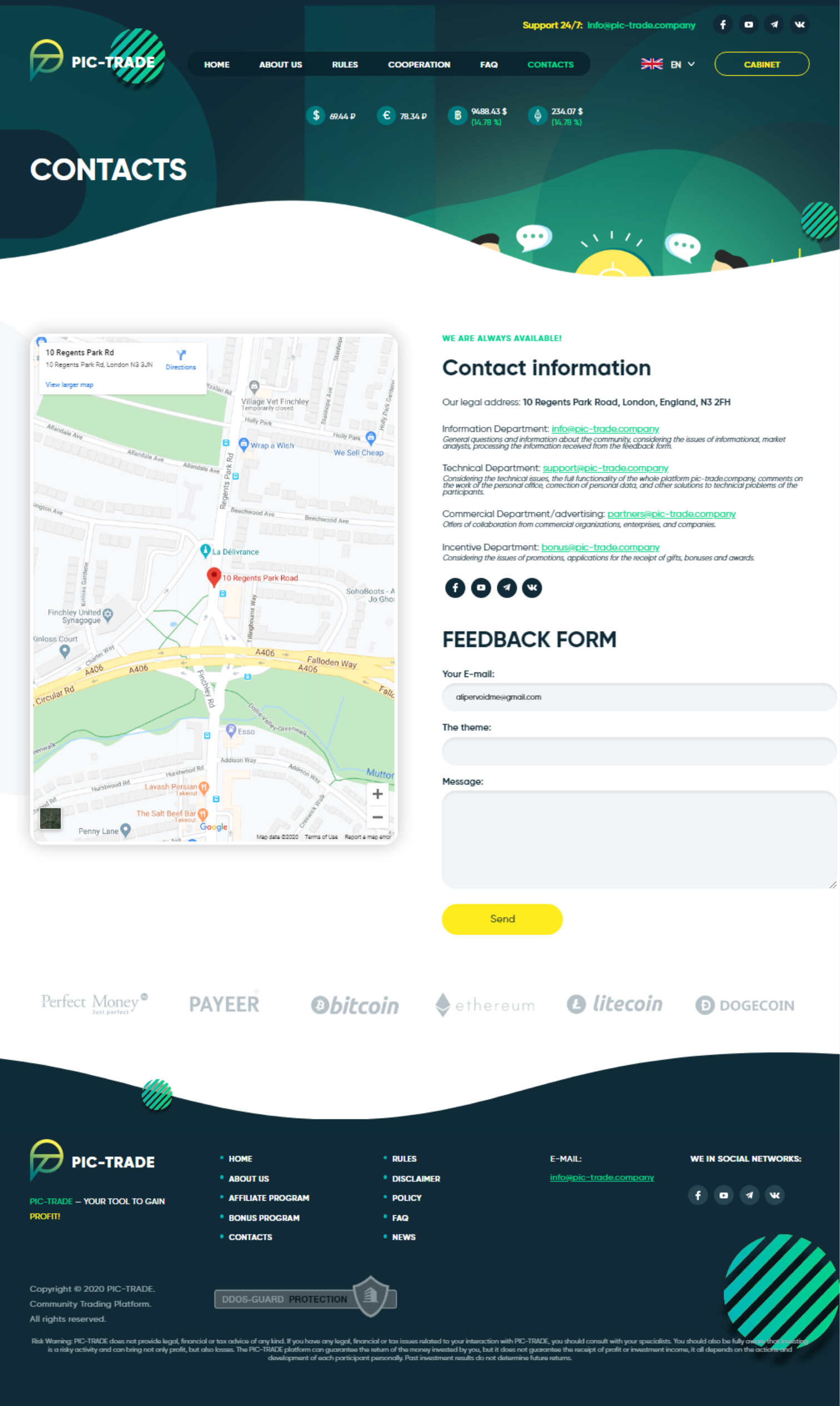Open FAQ in the top menu
The image size is (840, 1406).
[489, 64]
